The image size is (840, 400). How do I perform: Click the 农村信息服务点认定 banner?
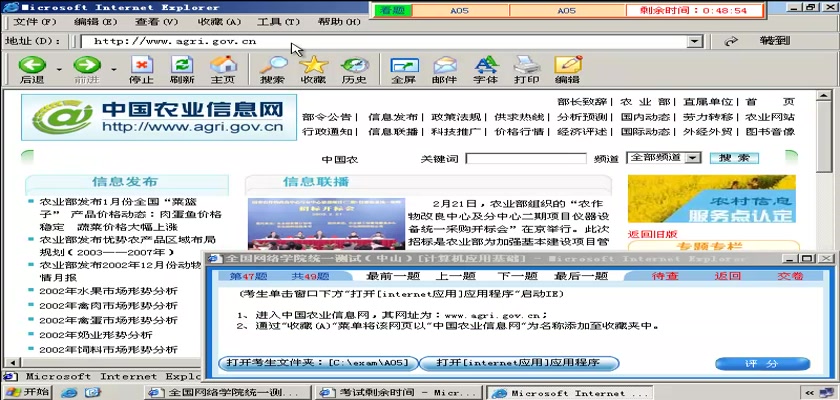pyautogui.click(x=711, y=199)
